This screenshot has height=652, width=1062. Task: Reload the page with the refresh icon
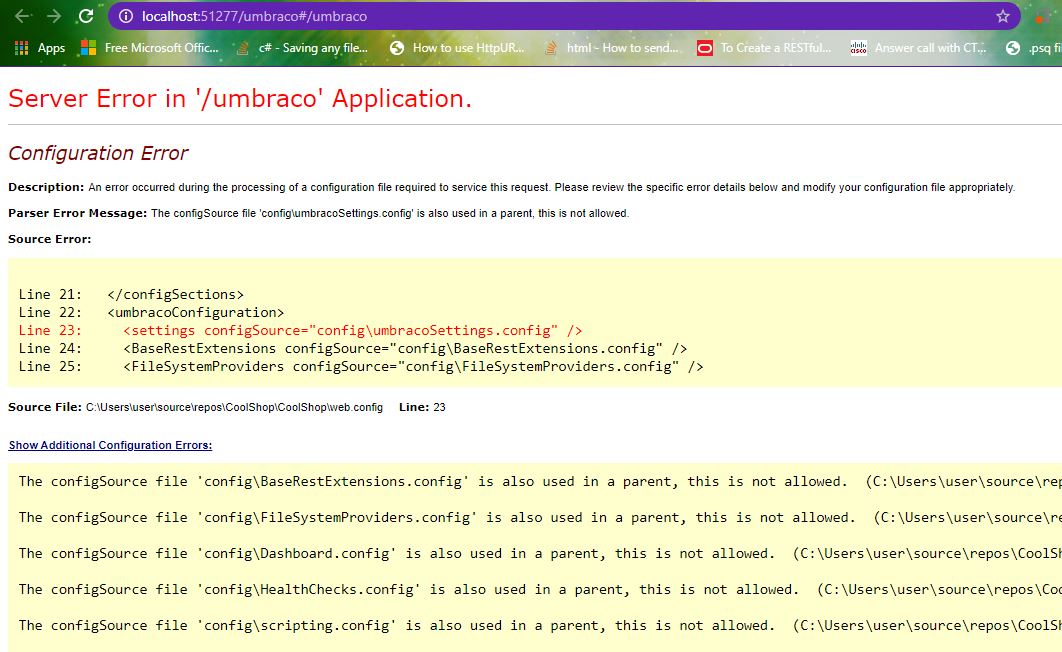point(86,16)
